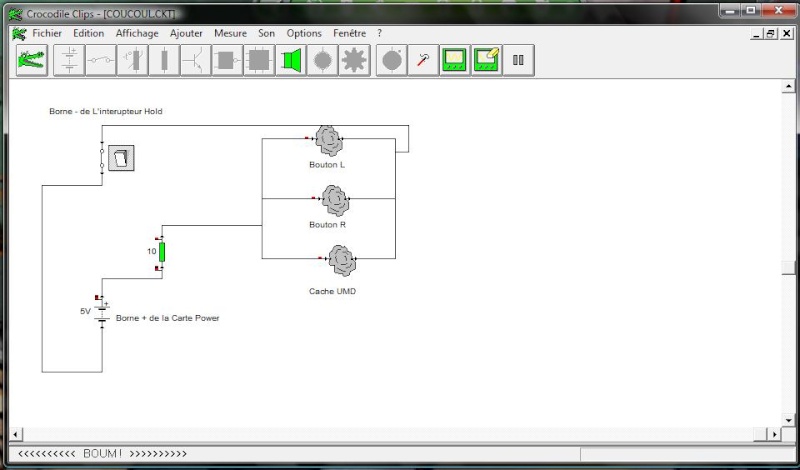Click the '5V' battery value
Screen dimensions: 800x470
pyautogui.click(x=85, y=311)
